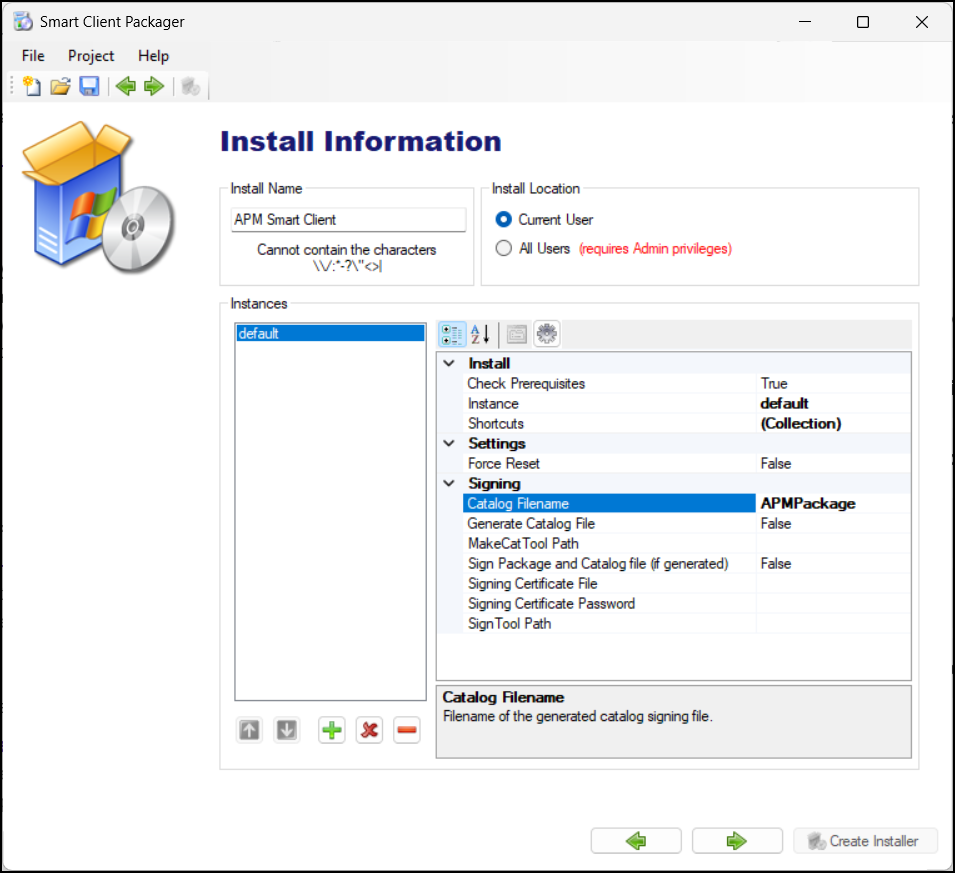Sort properties alphabetically with A-Z icon

point(481,335)
